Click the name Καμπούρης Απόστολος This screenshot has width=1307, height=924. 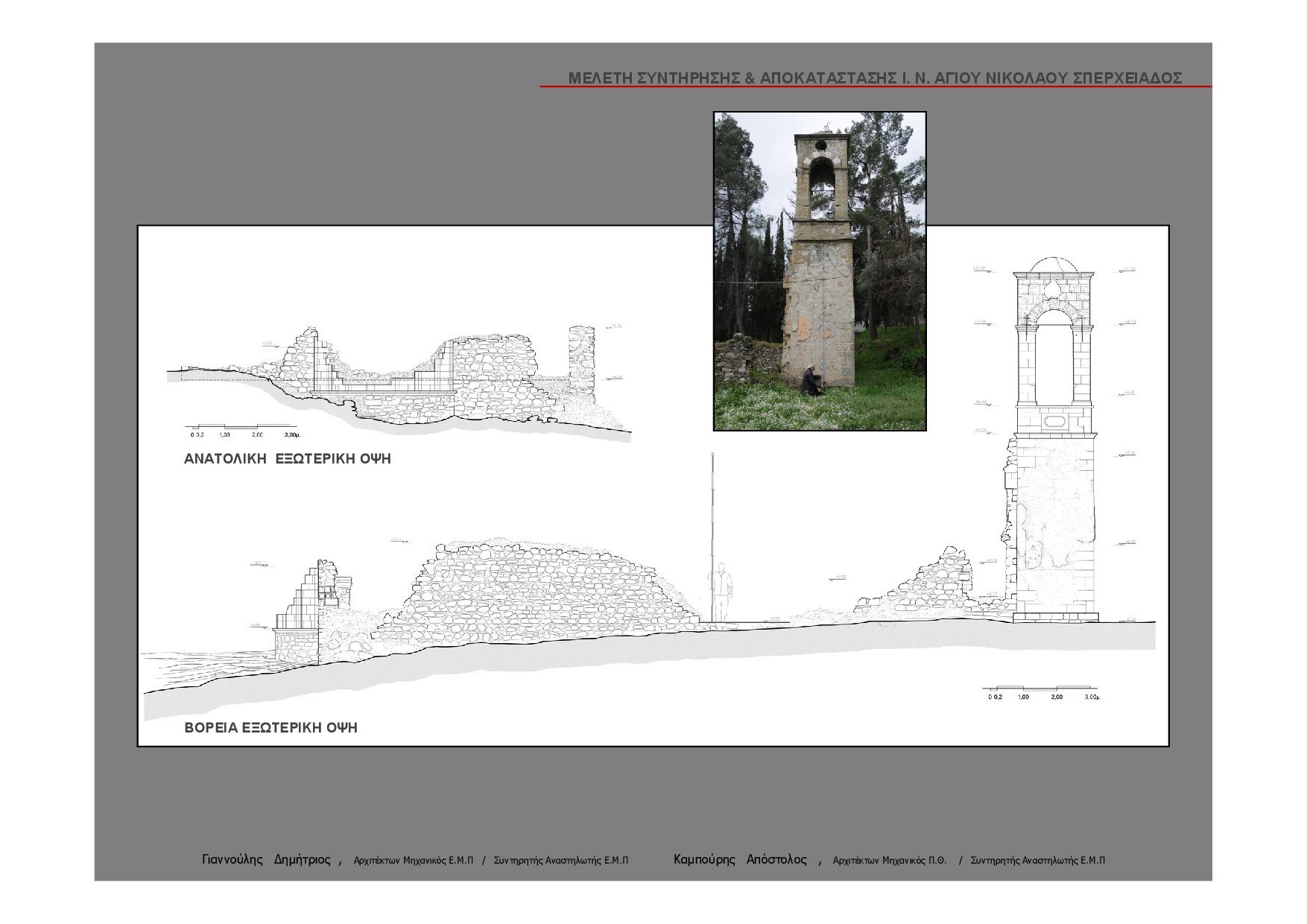pyautogui.click(x=740, y=860)
